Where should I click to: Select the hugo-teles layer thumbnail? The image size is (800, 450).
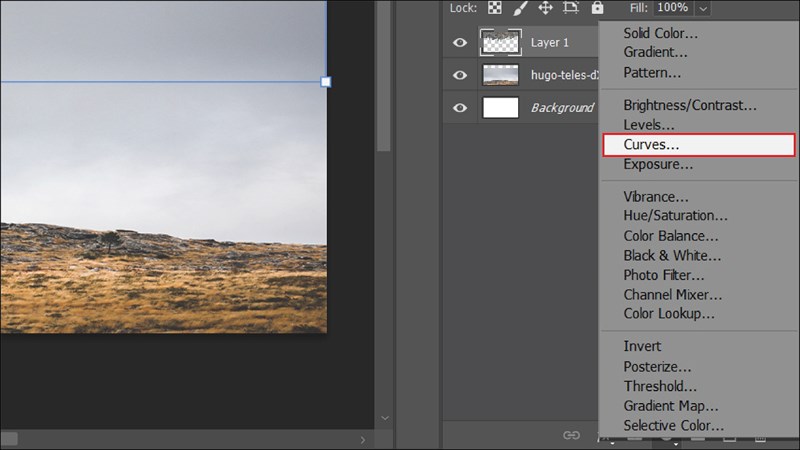501,75
